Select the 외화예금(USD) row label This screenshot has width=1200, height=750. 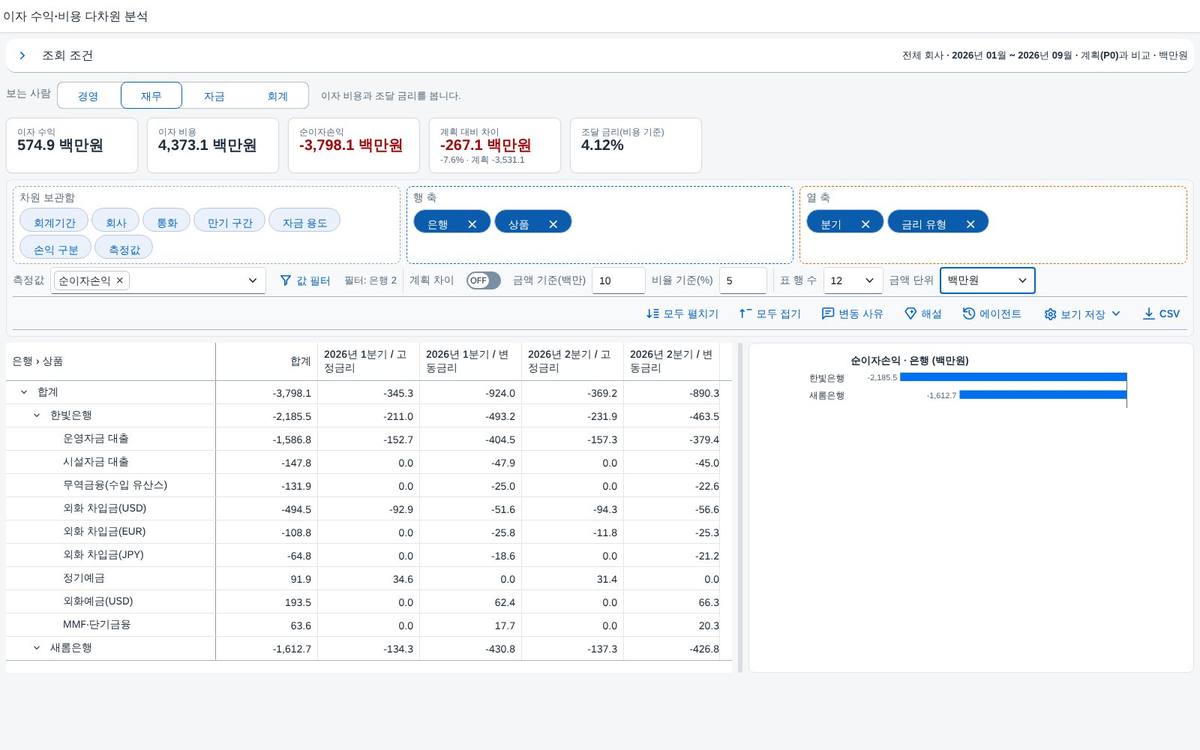point(97,601)
